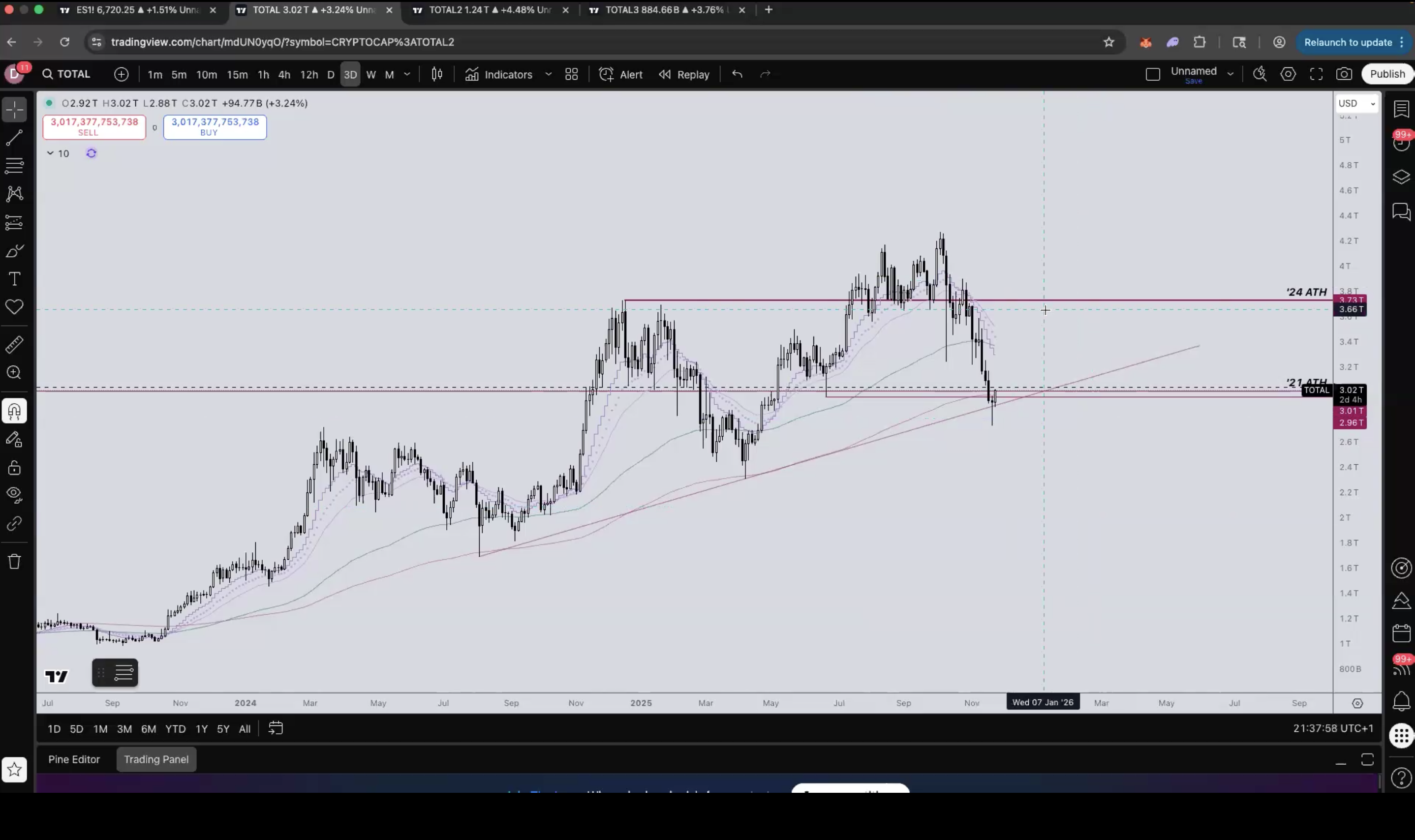This screenshot has width=1415, height=840.
Task: Open the Fibonacci retracement tools
Action: 14,166
